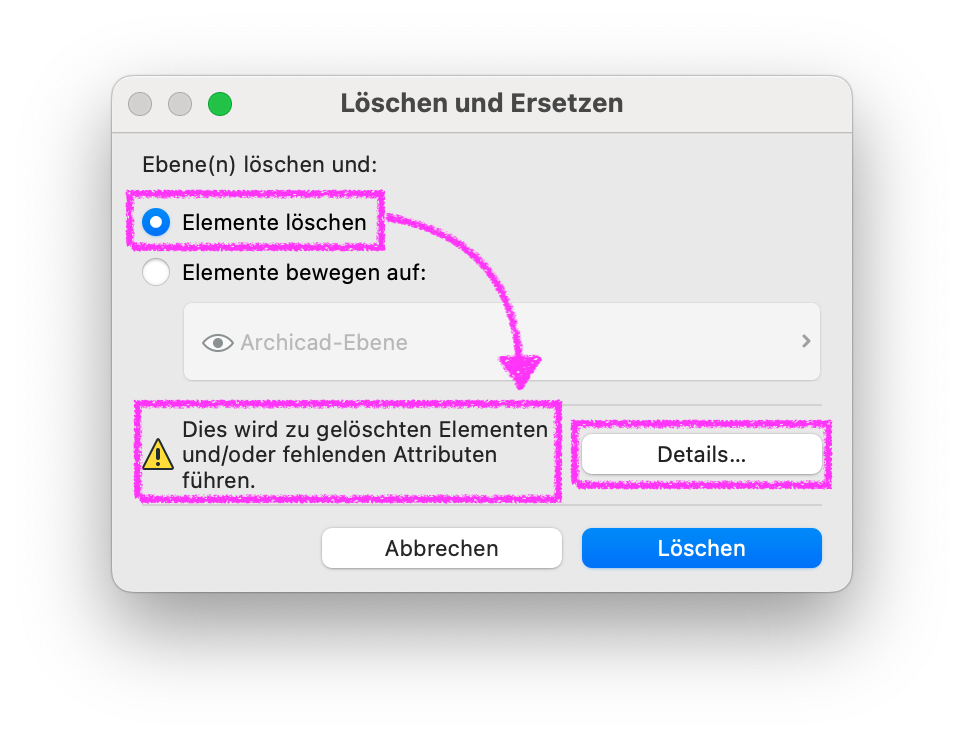This screenshot has height=740, width=964.
Task: Expand the layer chooser chevron arrow
Action: point(806,341)
